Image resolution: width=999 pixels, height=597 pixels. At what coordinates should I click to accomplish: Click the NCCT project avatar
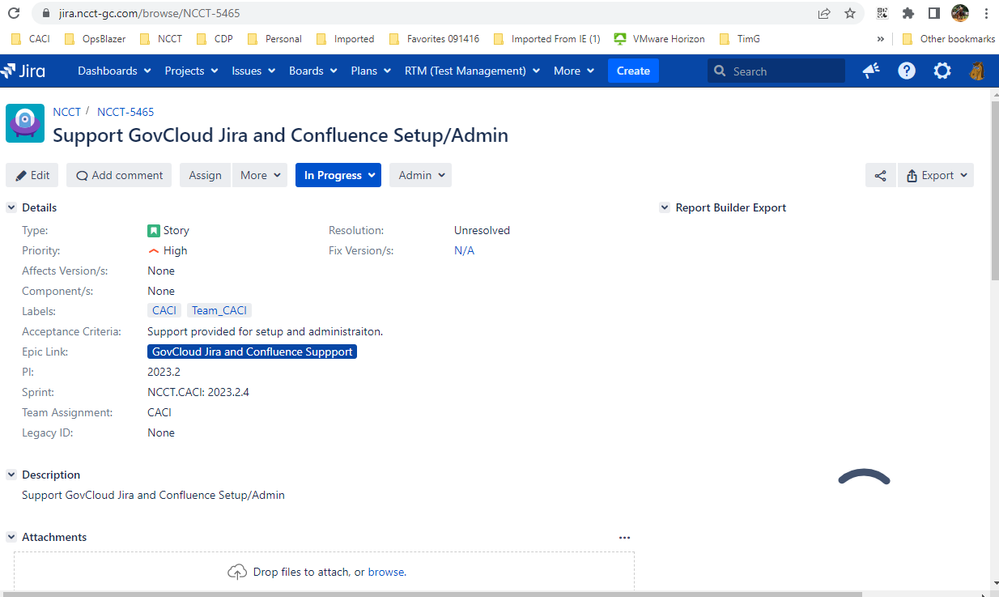(25, 123)
